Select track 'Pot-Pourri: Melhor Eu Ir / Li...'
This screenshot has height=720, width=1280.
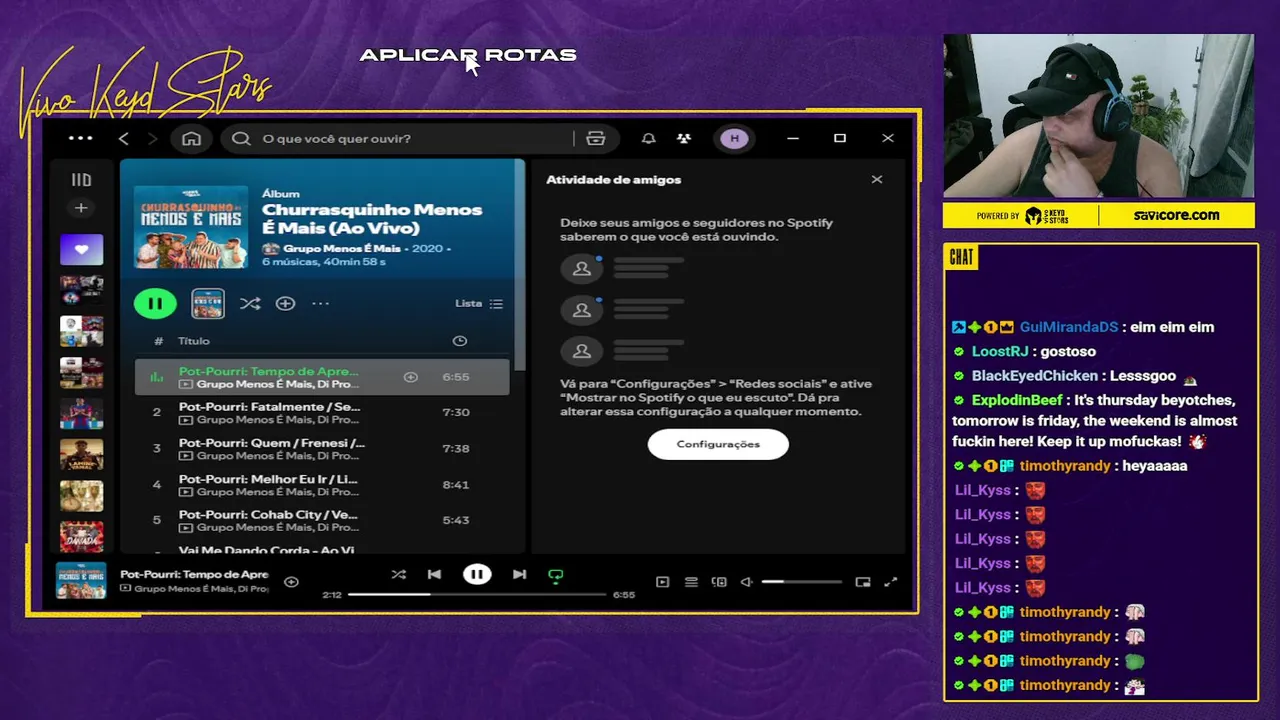322,484
